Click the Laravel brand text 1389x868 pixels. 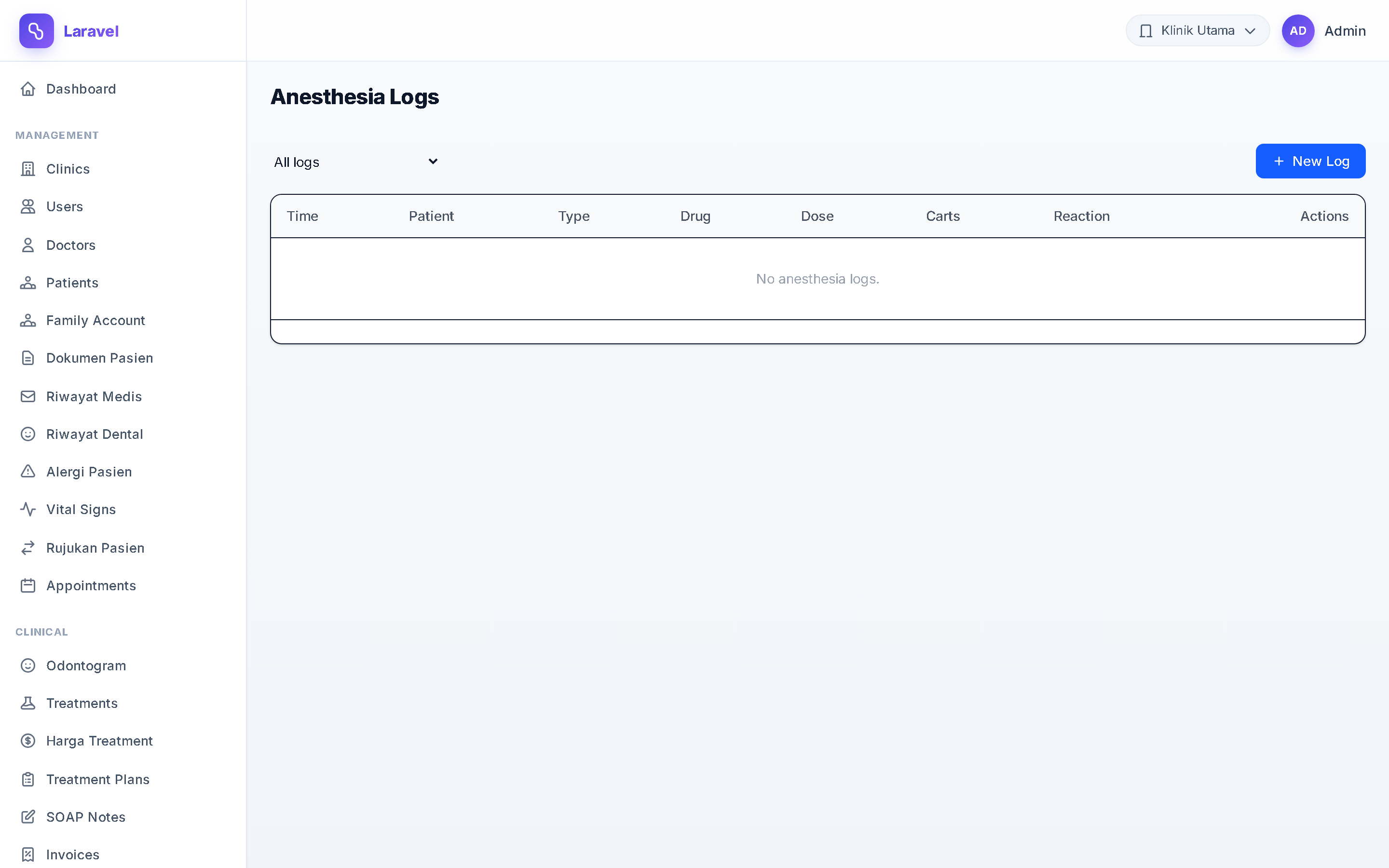(91, 31)
